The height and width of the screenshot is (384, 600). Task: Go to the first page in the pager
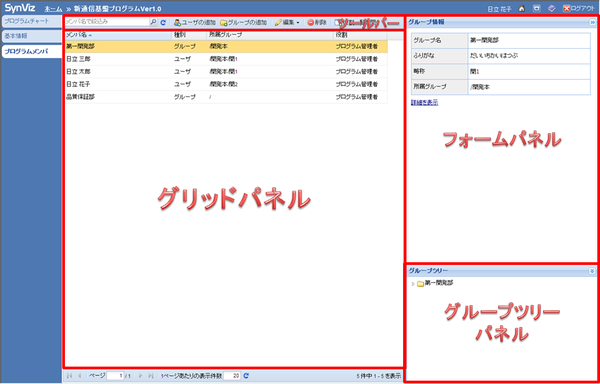tap(69, 376)
